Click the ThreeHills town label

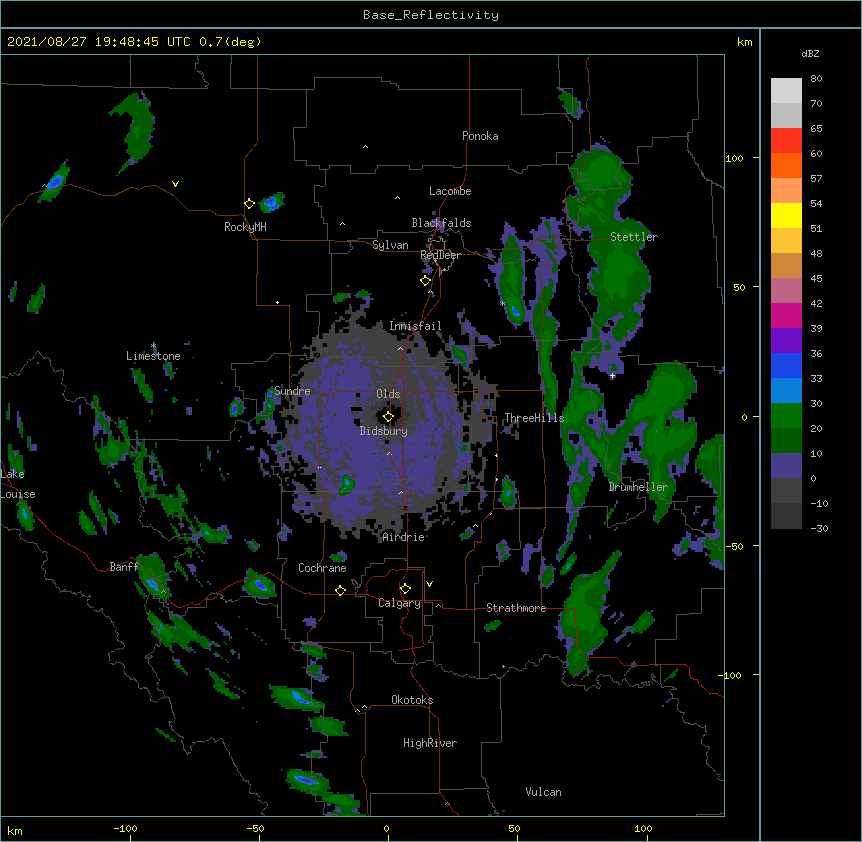(x=534, y=418)
